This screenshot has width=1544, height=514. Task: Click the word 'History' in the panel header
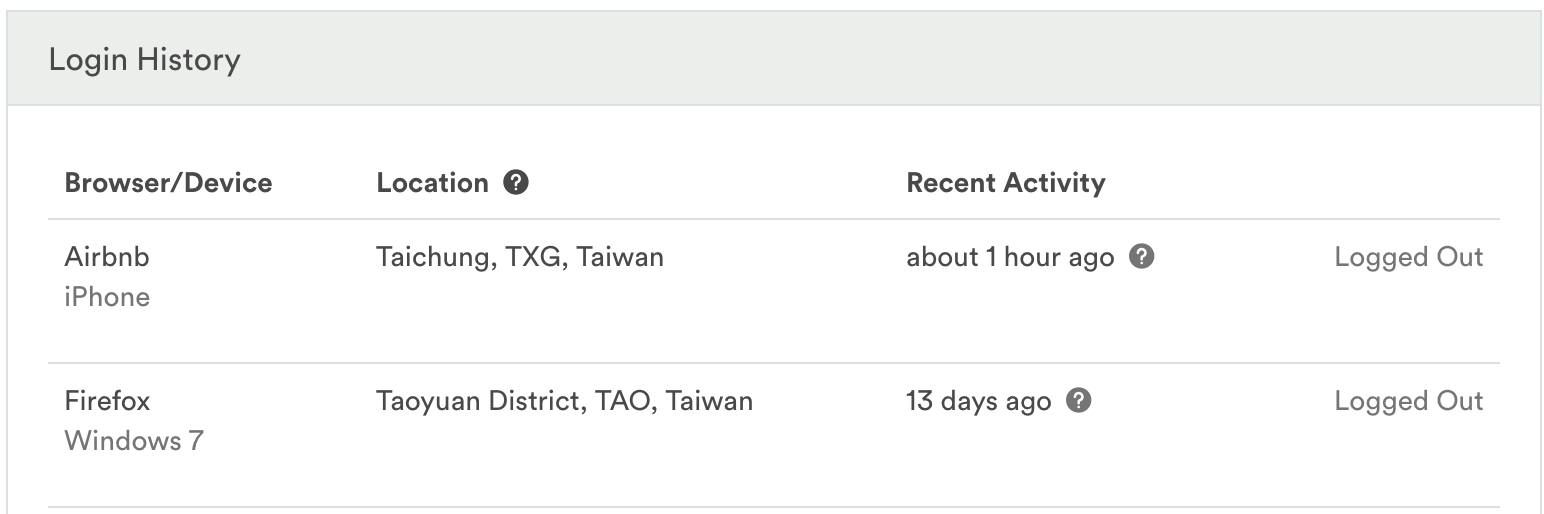point(189,60)
